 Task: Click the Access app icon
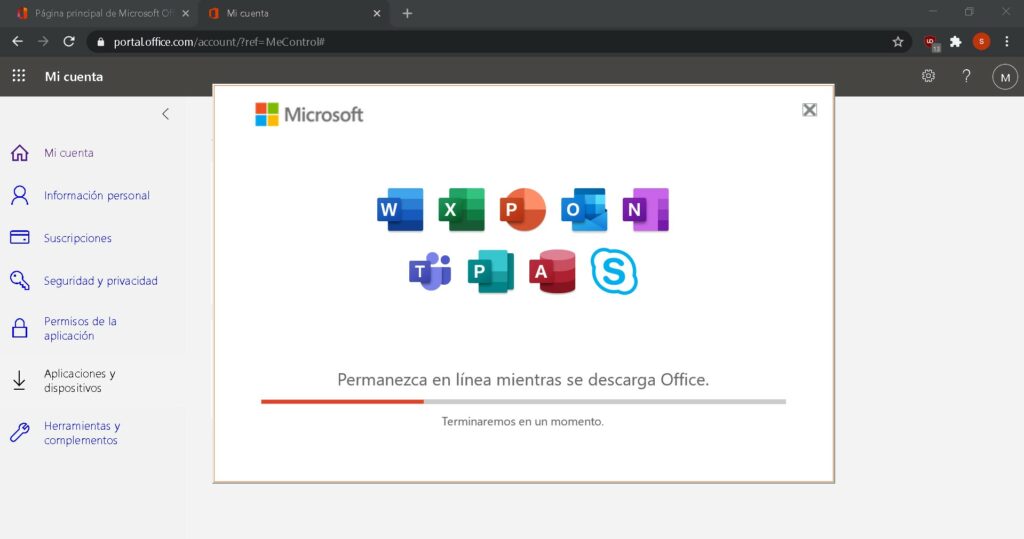tap(553, 271)
